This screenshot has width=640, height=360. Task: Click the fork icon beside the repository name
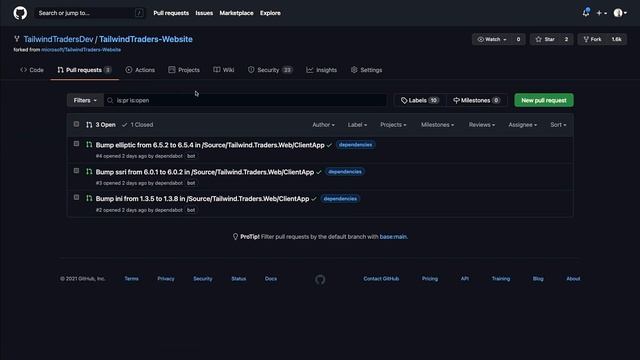click(x=17, y=39)
